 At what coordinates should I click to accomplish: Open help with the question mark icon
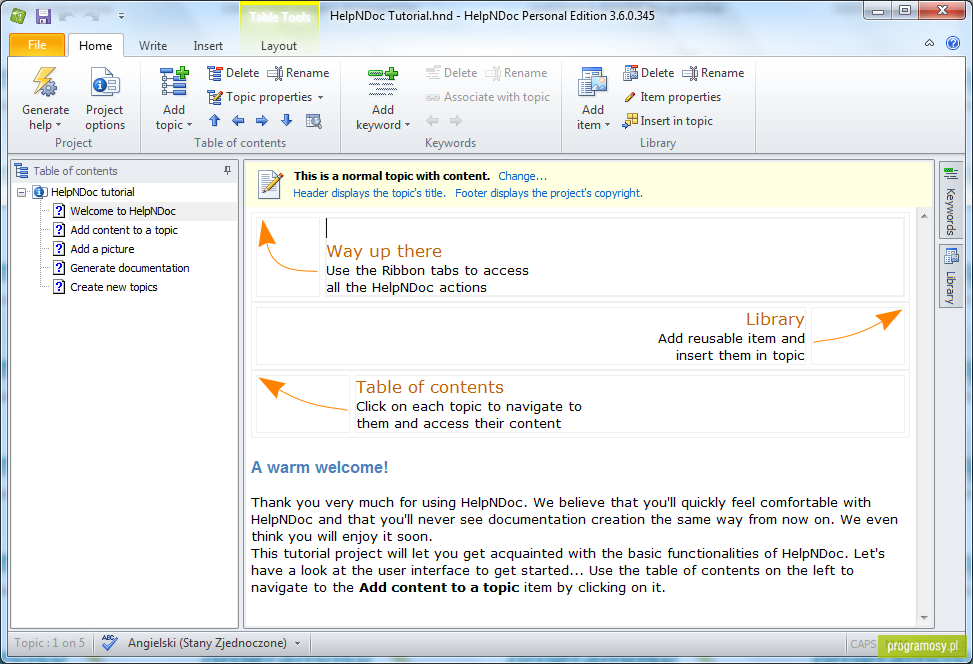pyautogui.click(x=953, y=43)
